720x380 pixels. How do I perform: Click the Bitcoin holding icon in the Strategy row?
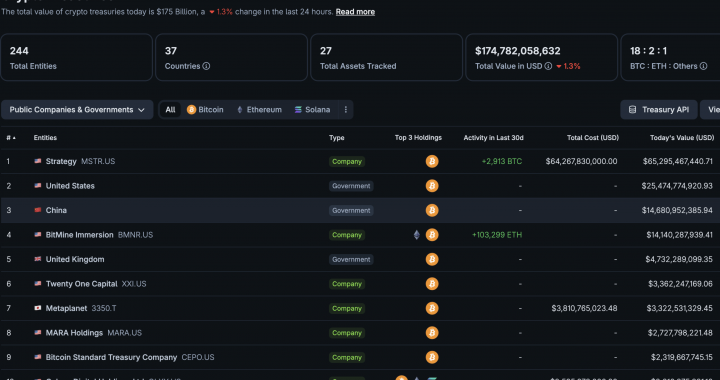tap(432, 162)
